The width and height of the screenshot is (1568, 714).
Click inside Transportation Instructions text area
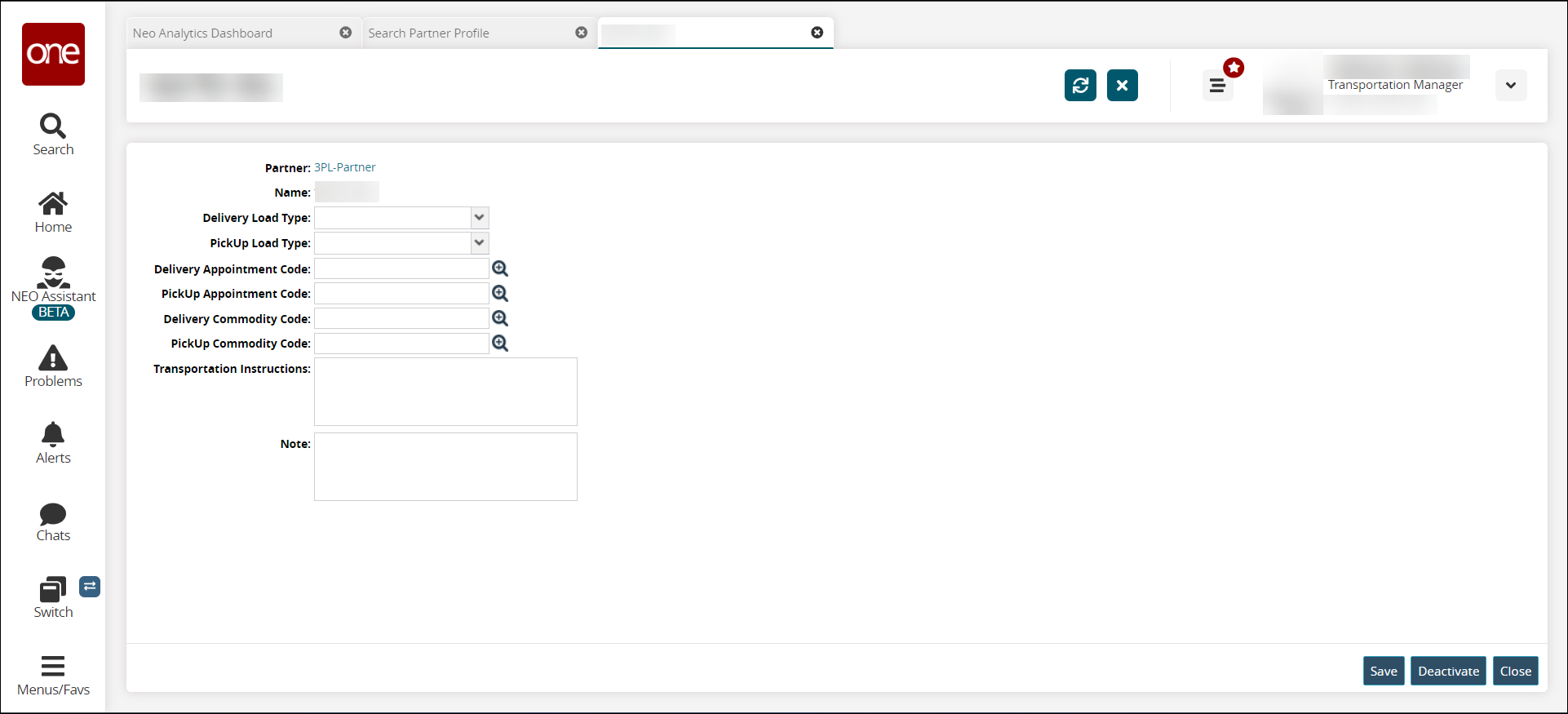pyautogui.click(x=445, y=392)
